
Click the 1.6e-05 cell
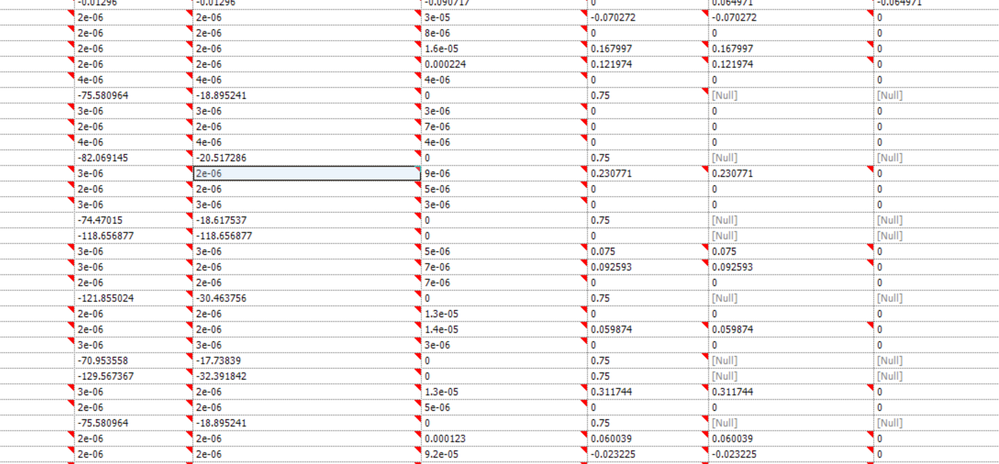point(504,48)
